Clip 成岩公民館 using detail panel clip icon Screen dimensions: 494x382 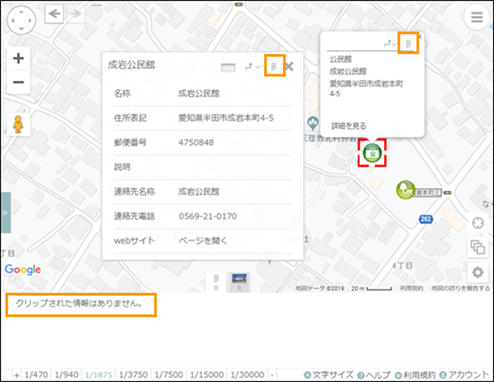click(x=274, y=66)
